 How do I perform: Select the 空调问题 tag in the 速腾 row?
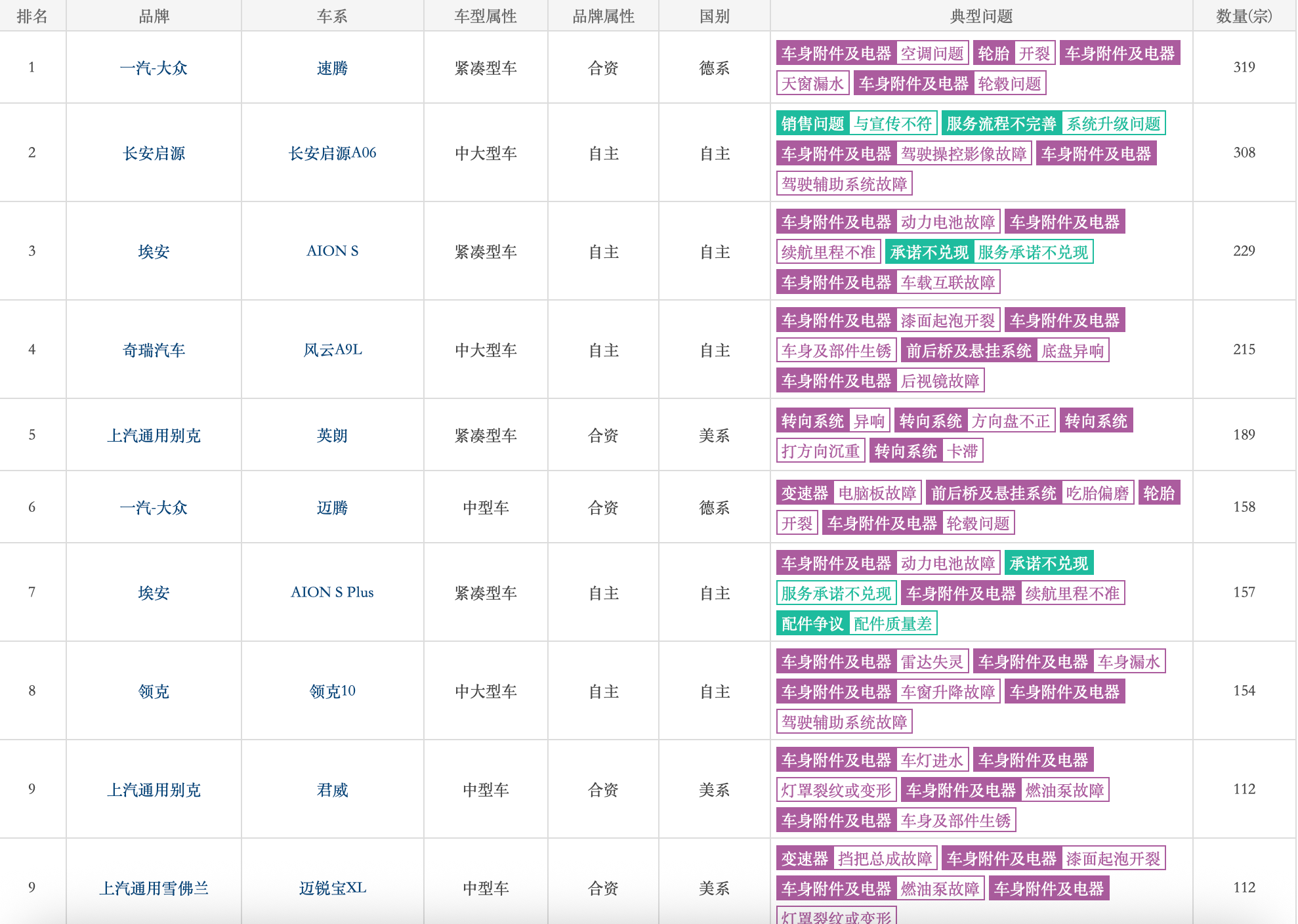click(932, 53)
